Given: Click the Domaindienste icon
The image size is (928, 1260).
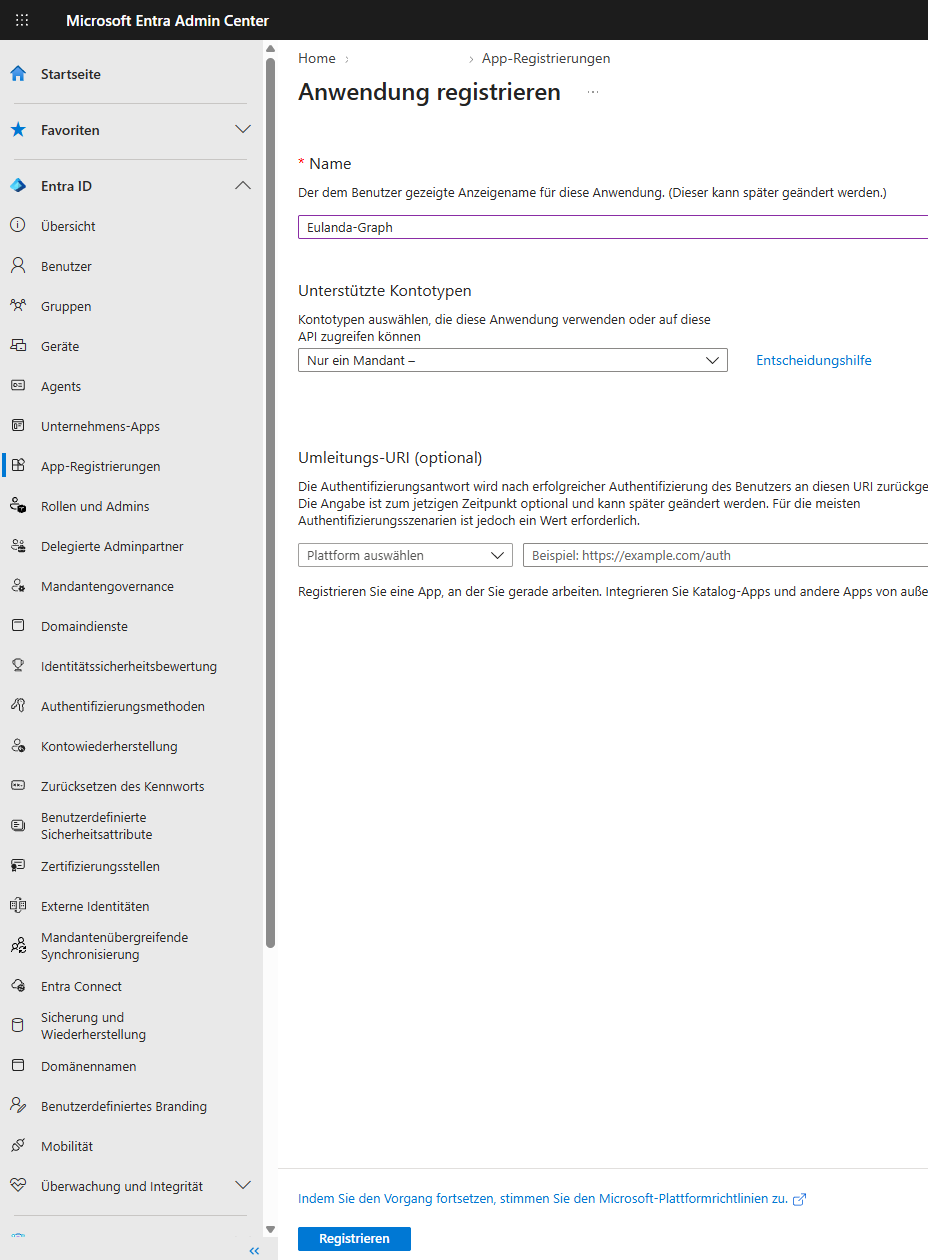Looking at the screenshot, I should pos(18,626).
